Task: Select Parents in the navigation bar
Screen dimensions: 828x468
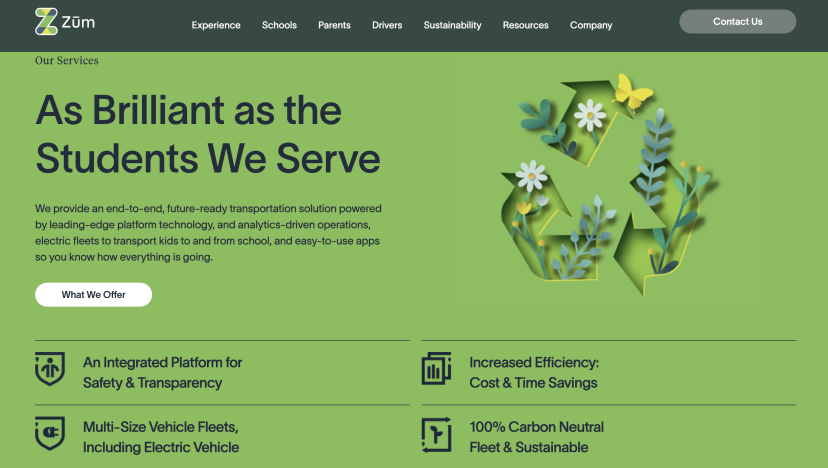Action: coord(334,25)
